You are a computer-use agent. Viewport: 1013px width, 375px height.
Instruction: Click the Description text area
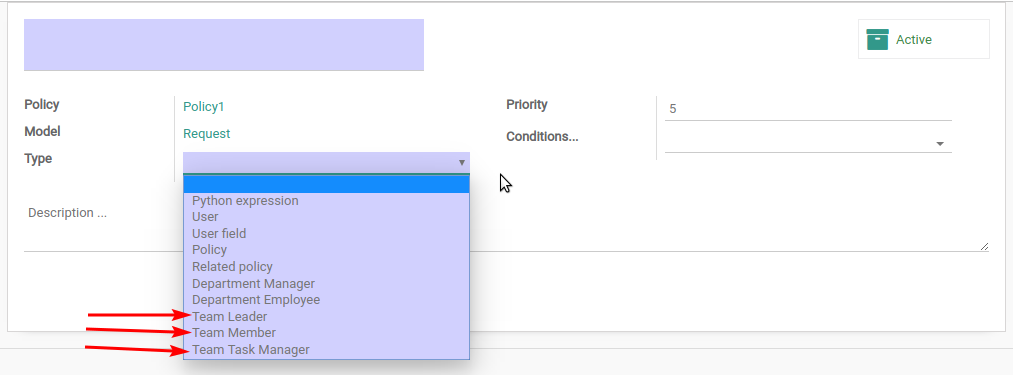click(x=506, y=226)
